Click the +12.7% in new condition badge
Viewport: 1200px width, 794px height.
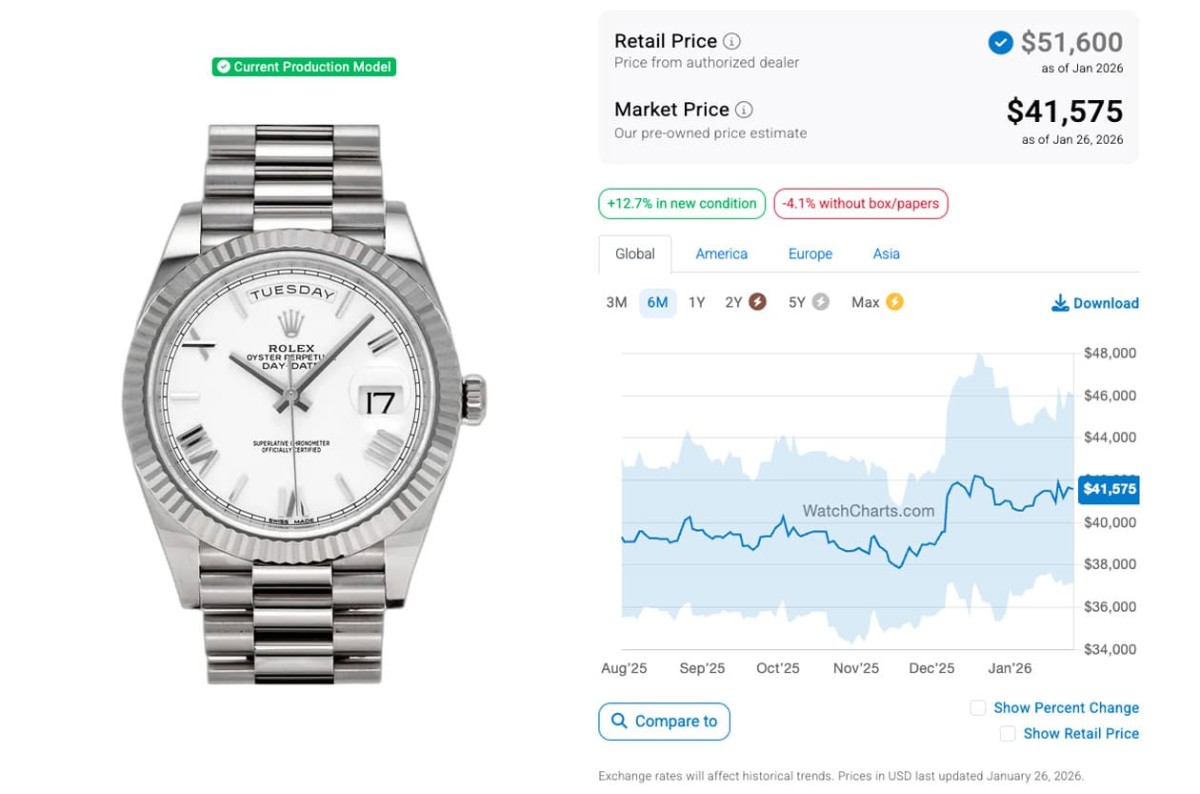(x=682, y=204)
